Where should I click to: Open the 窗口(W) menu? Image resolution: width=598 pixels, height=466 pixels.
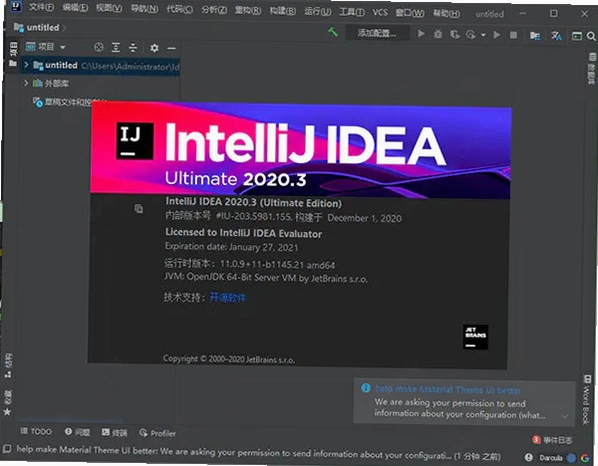[x=410, y=13]
